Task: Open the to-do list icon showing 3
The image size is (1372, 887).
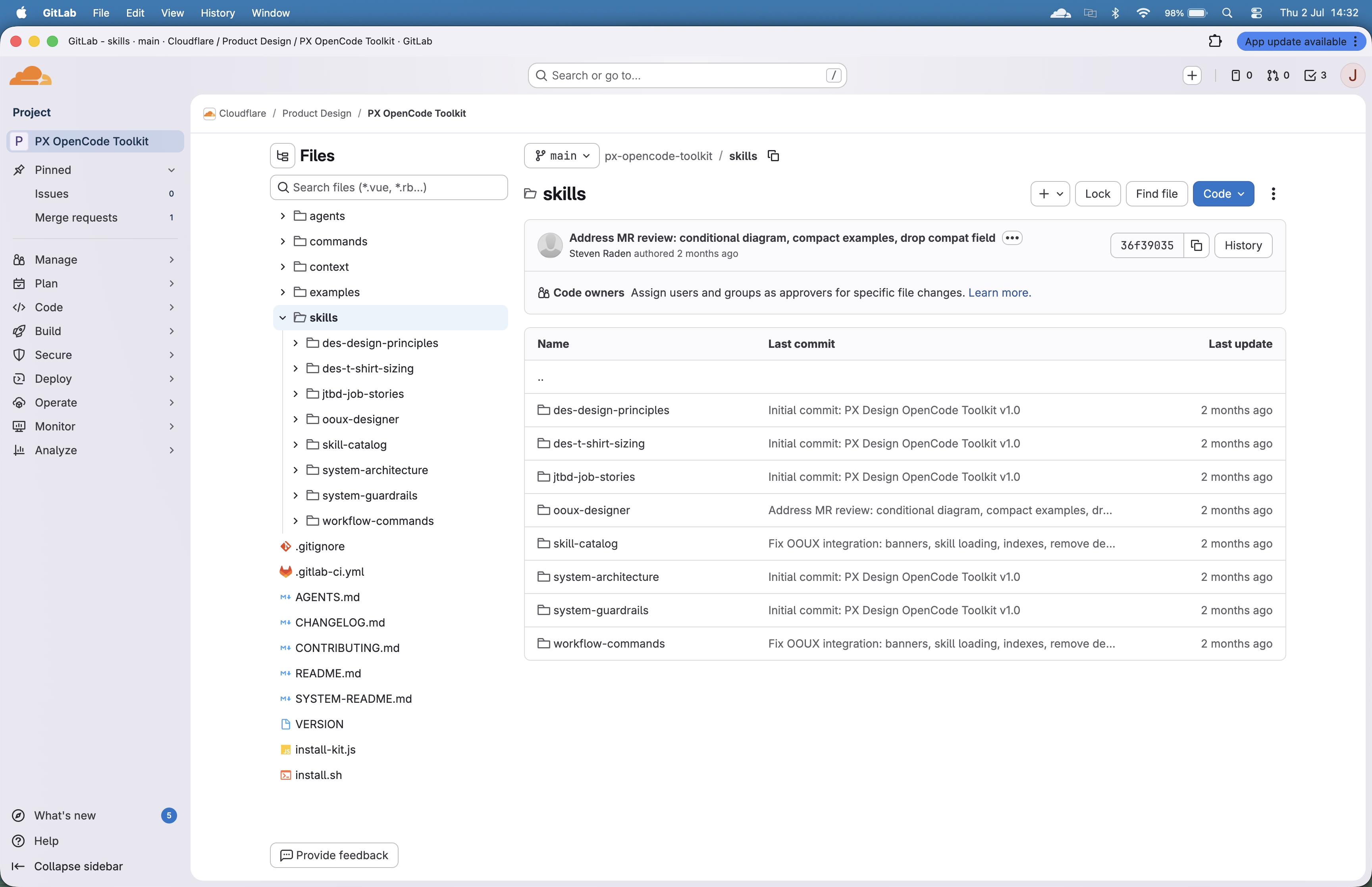Action: (x=1316, y=75)
